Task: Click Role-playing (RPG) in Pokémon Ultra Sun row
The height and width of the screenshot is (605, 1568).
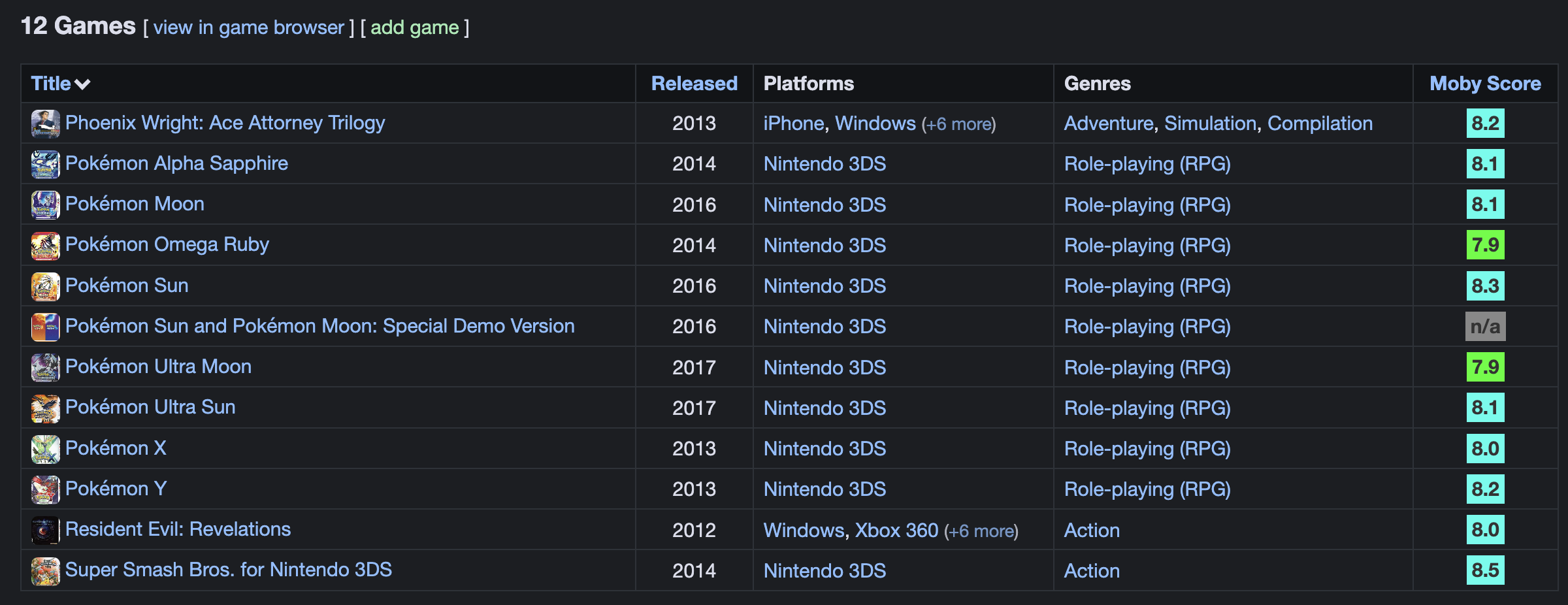Action: coord(1147,408)
